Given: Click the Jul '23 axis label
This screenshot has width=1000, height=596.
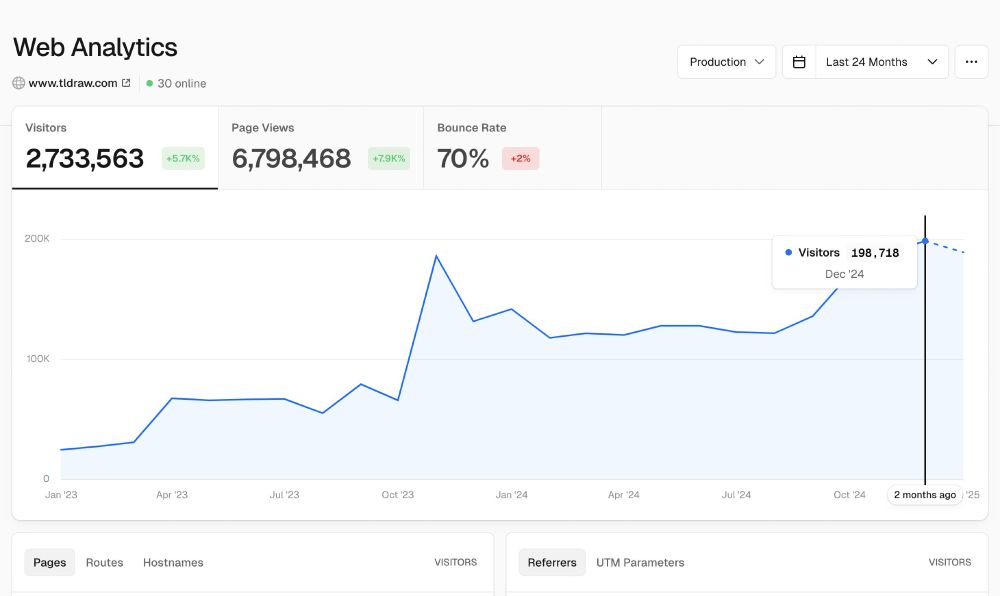Looking at the screenshot, I should click(284, 495).
